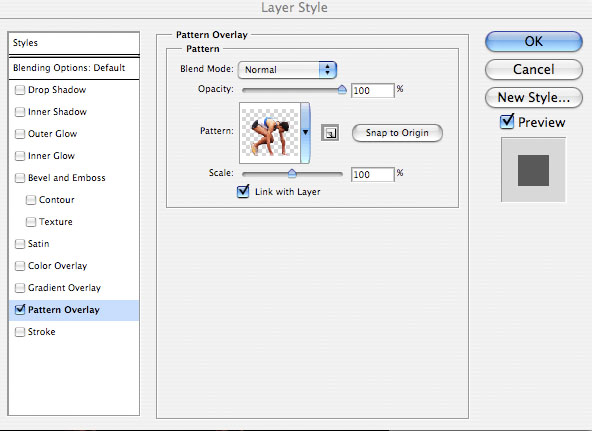Screen dimensions: 592x431
Task: Open the Blend Mode Normal dropdown
Action: 287,70
